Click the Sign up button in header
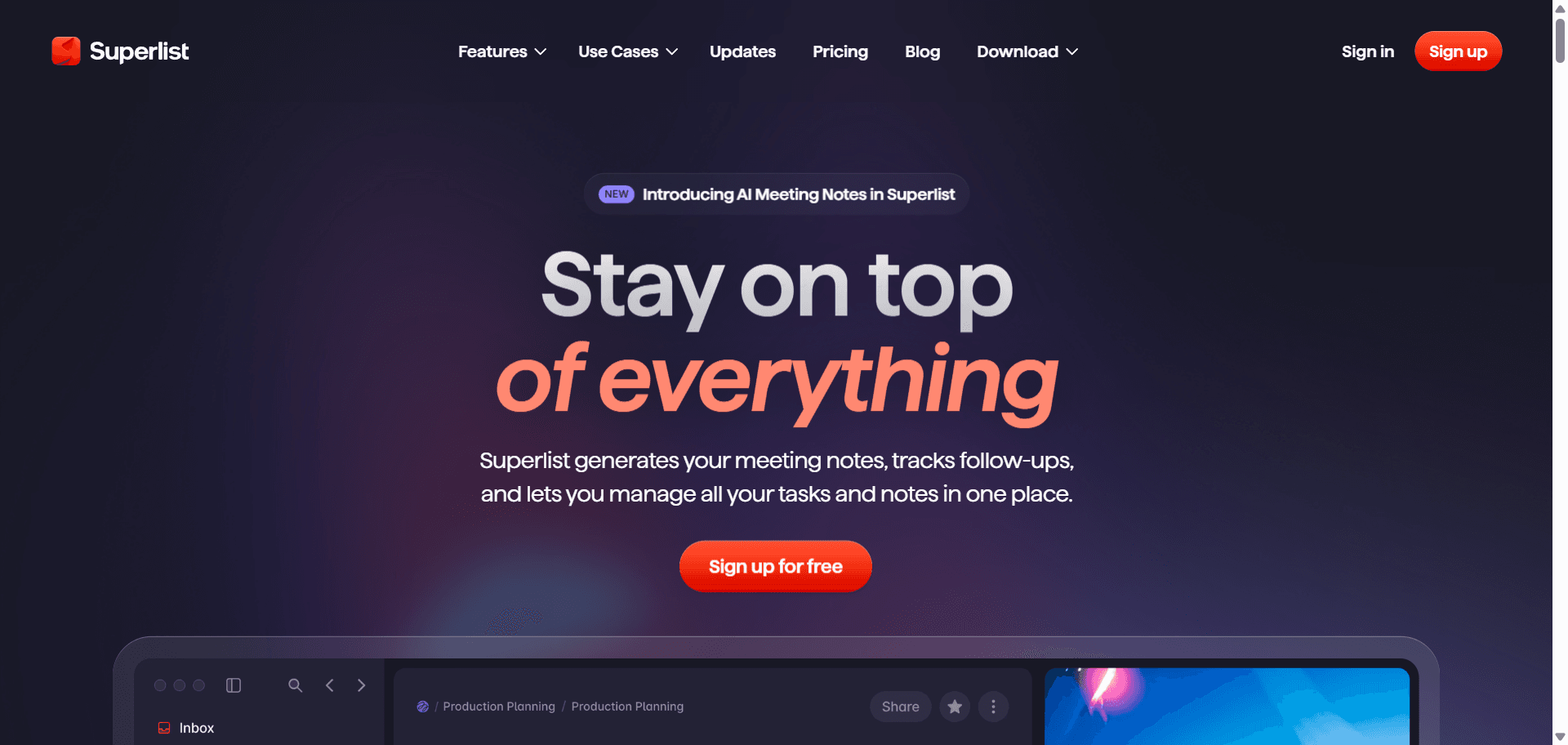Viewport: 1568px width, 745px height. click(1458, 51)
